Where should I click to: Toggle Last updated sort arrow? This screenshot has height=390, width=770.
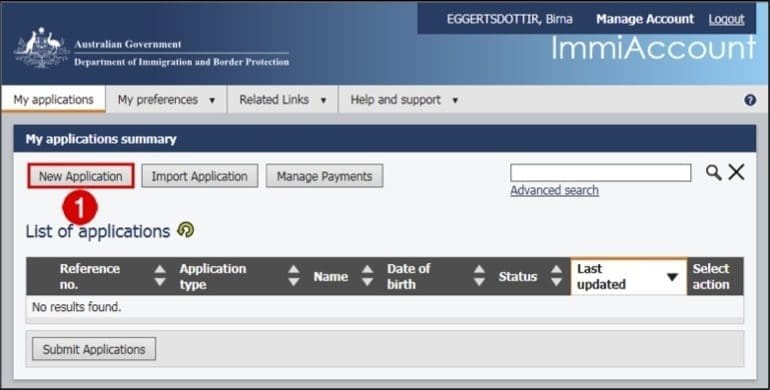pos(672,277)
